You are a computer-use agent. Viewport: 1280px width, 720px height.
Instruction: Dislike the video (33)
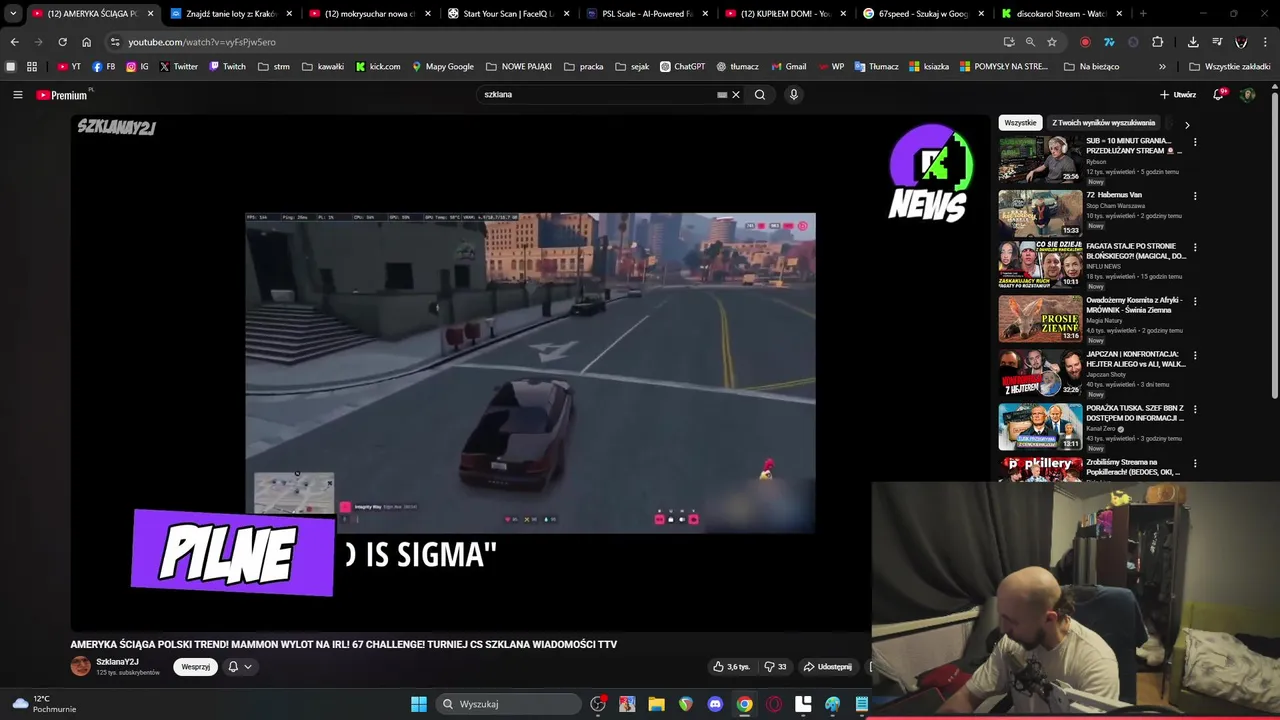[775, 667]
